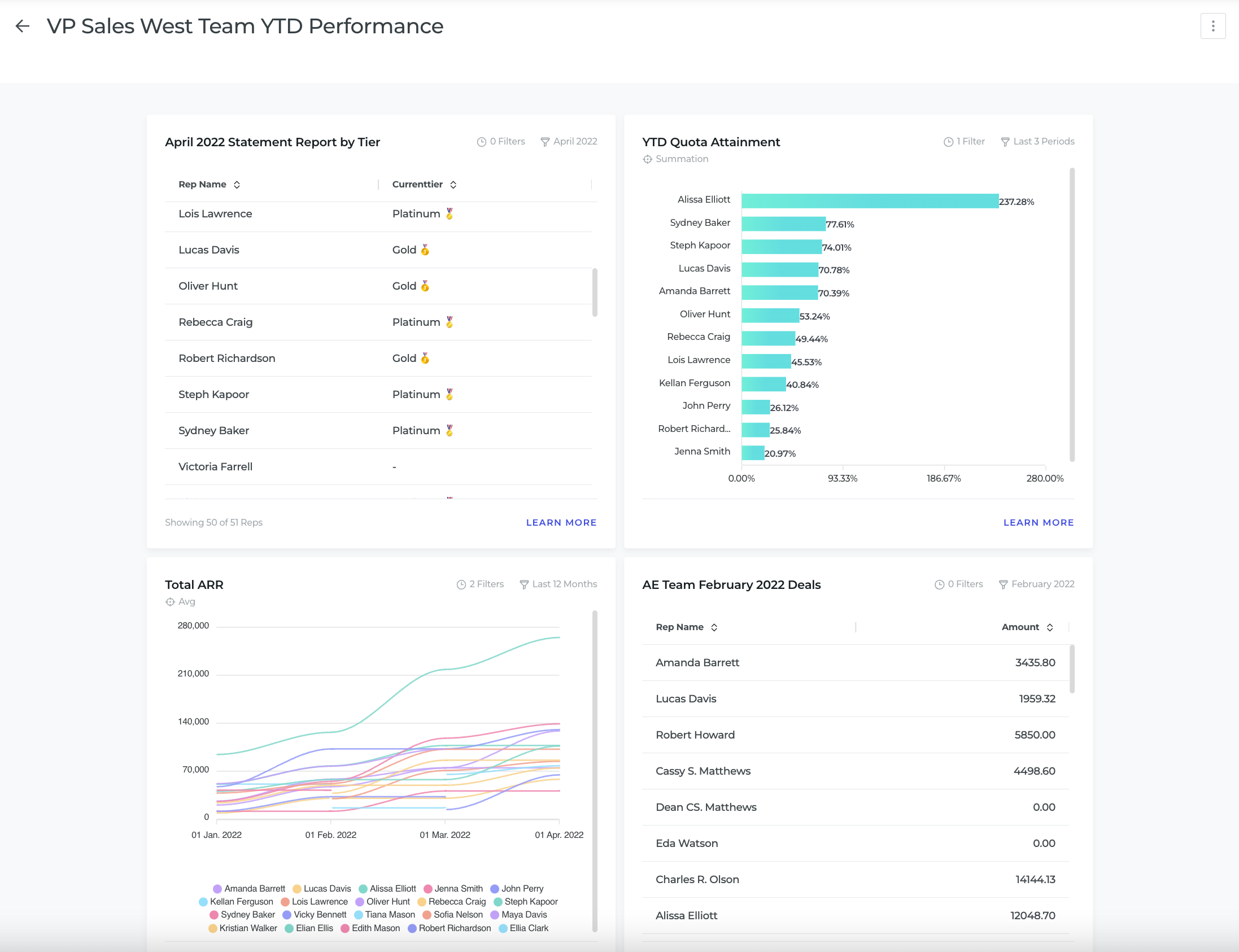This screenshot has width=1239, height=952.
Task: Select the Charles R. Olson deals row
Action: (856, 879)
